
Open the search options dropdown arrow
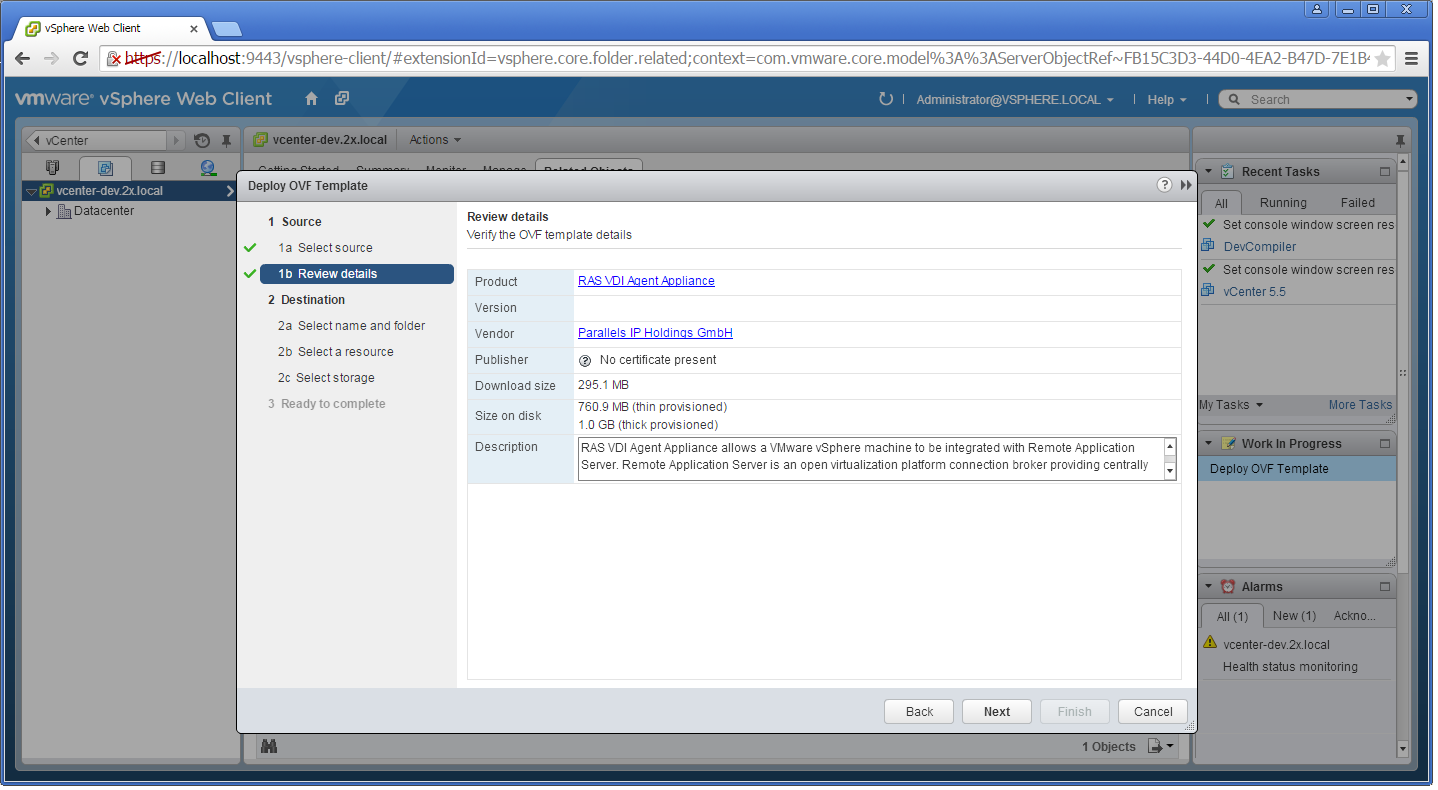[x=1410, y=99]
